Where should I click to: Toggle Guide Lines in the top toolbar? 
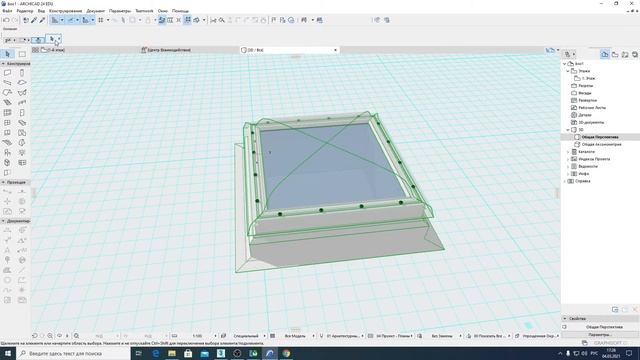point(55,20)
